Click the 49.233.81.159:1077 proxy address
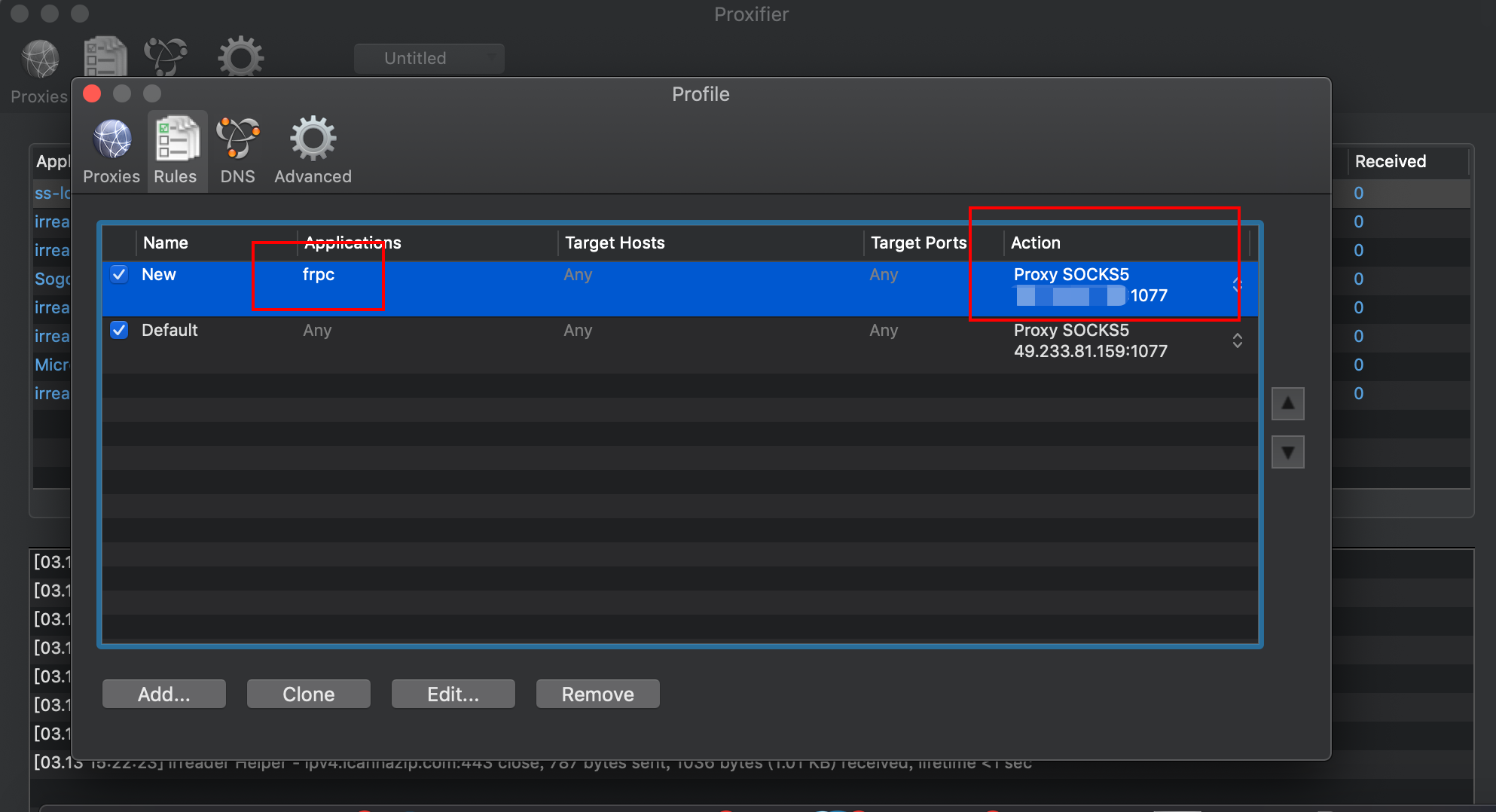 [x=1091, y=351]
